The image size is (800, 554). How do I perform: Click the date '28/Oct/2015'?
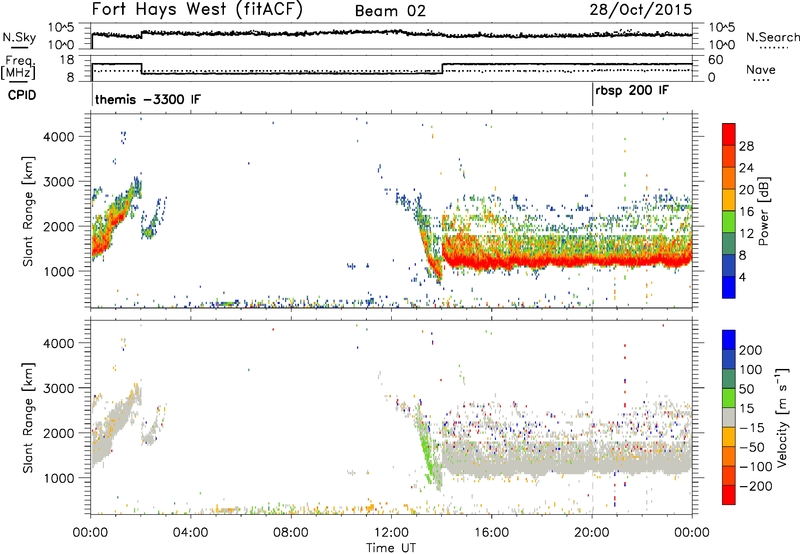coord(641,10)
